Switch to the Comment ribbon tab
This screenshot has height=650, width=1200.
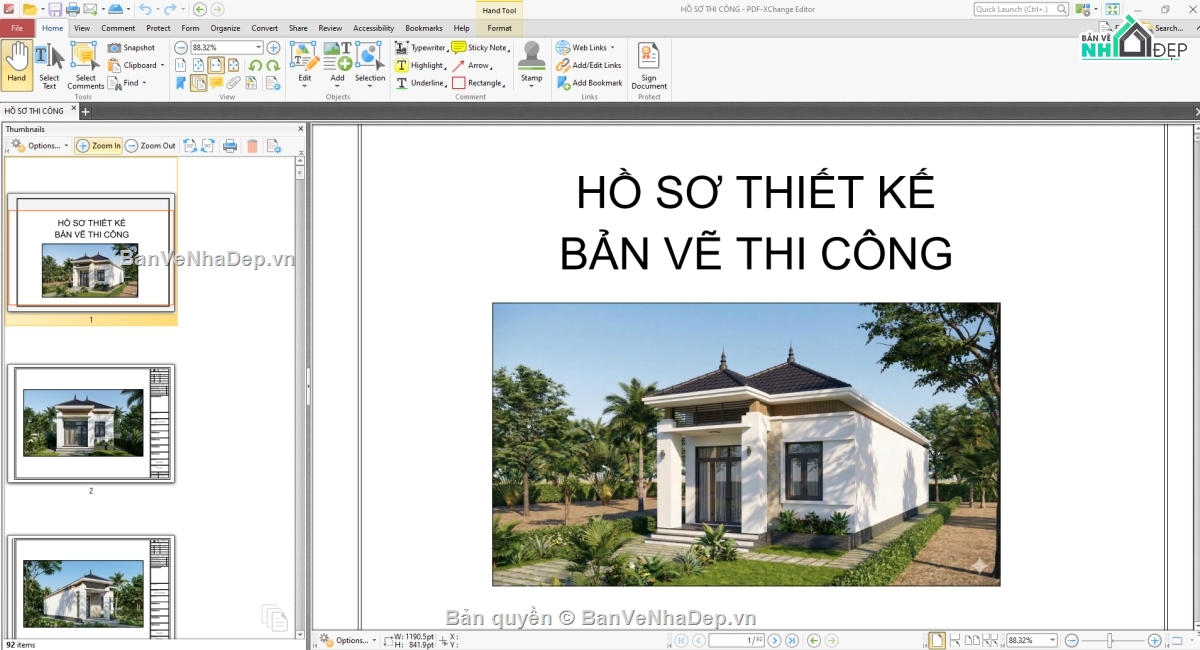pos(118,28)
